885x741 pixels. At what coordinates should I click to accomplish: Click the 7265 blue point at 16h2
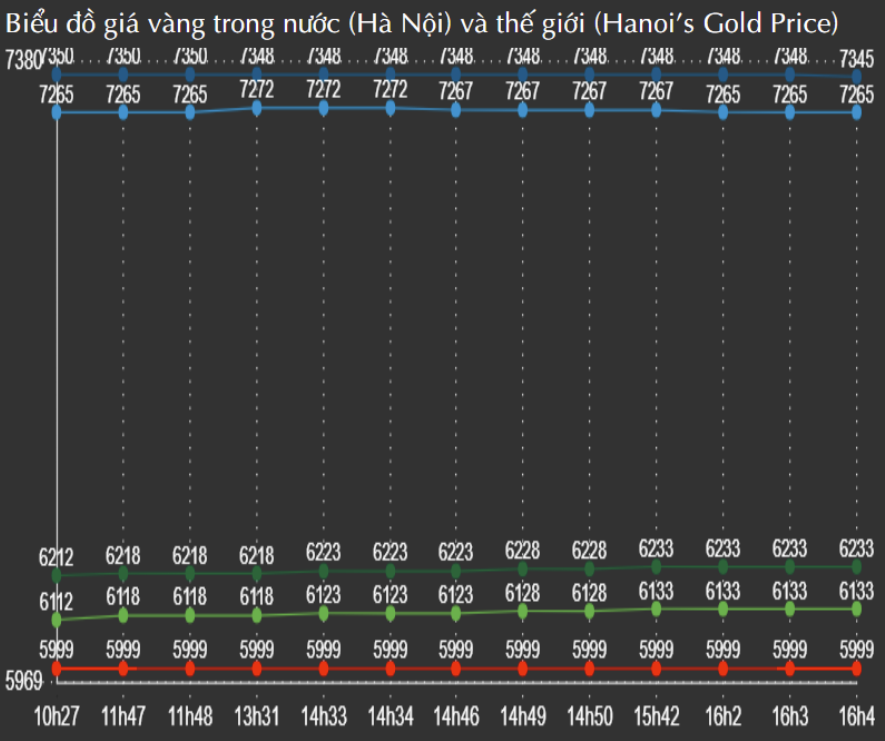coord(723,112)
